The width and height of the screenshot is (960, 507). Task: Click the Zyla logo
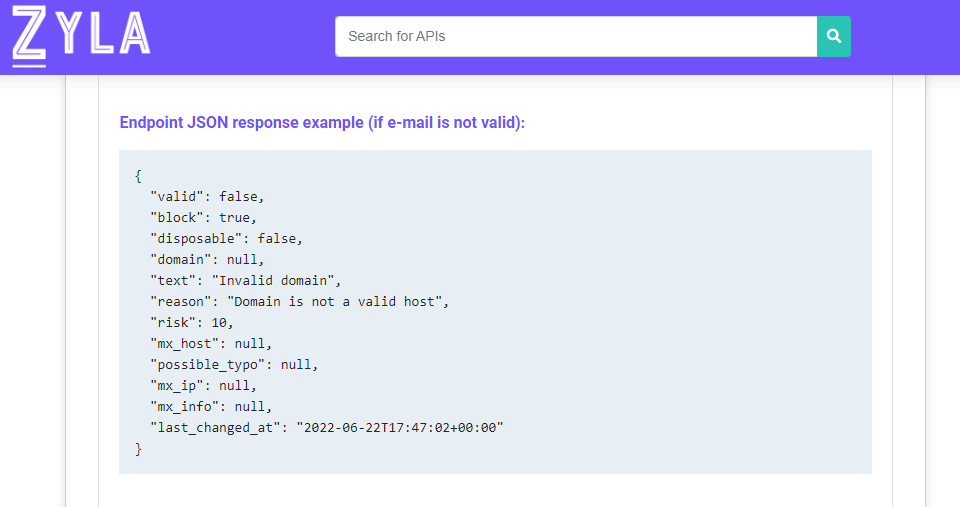tap(81, 36)
